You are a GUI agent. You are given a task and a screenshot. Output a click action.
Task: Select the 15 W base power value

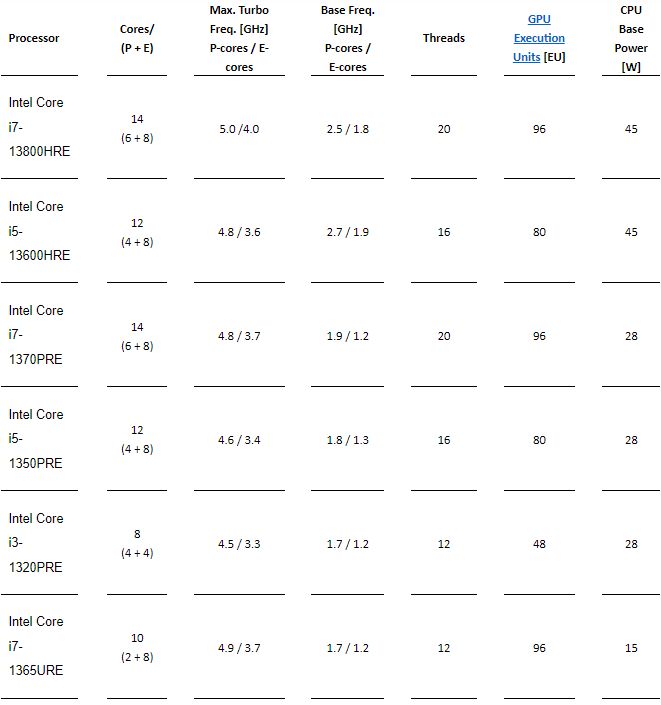point(631,648)
